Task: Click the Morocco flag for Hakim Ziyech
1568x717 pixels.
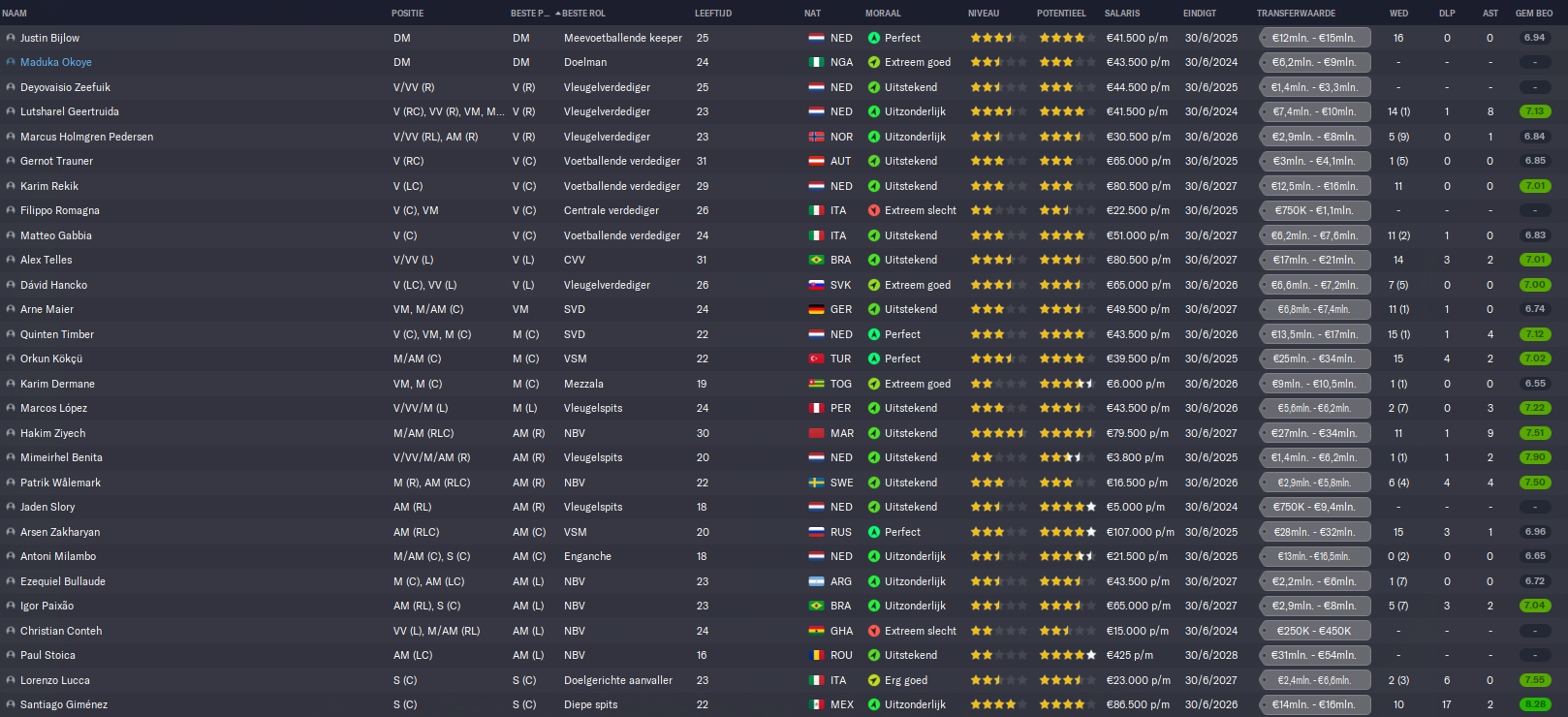Action: point(817,433)
